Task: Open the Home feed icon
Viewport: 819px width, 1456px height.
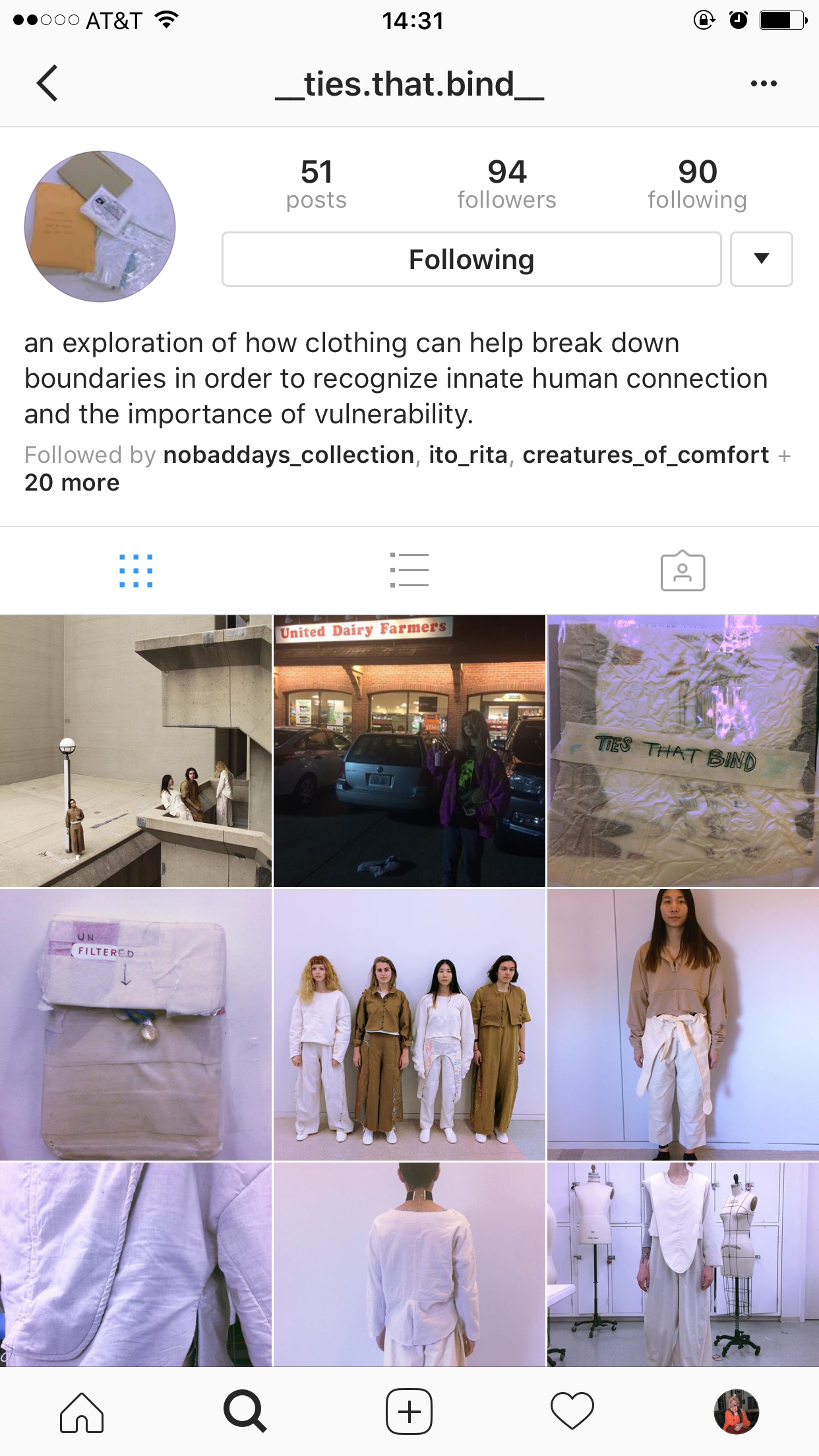Action: click(82, 1412)
